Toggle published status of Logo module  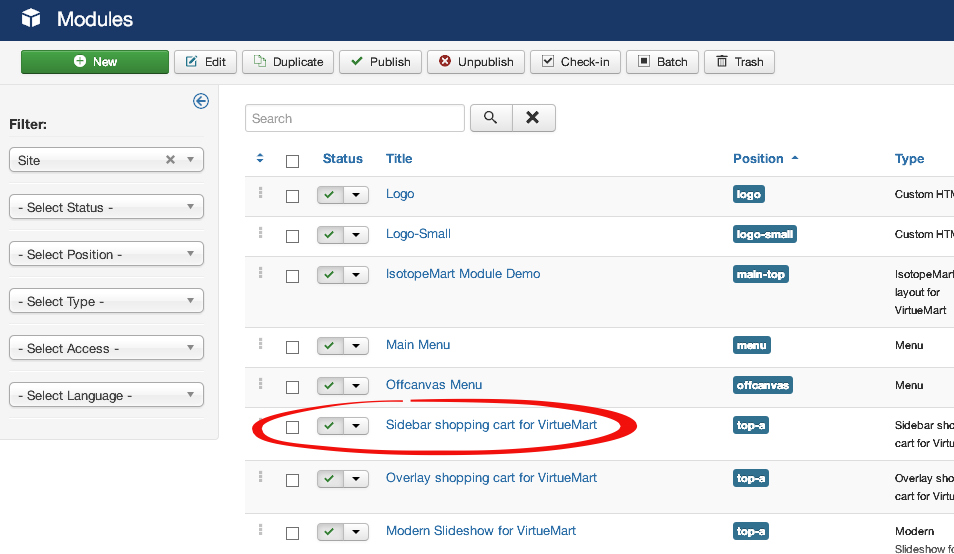click(x=329, y=195)
